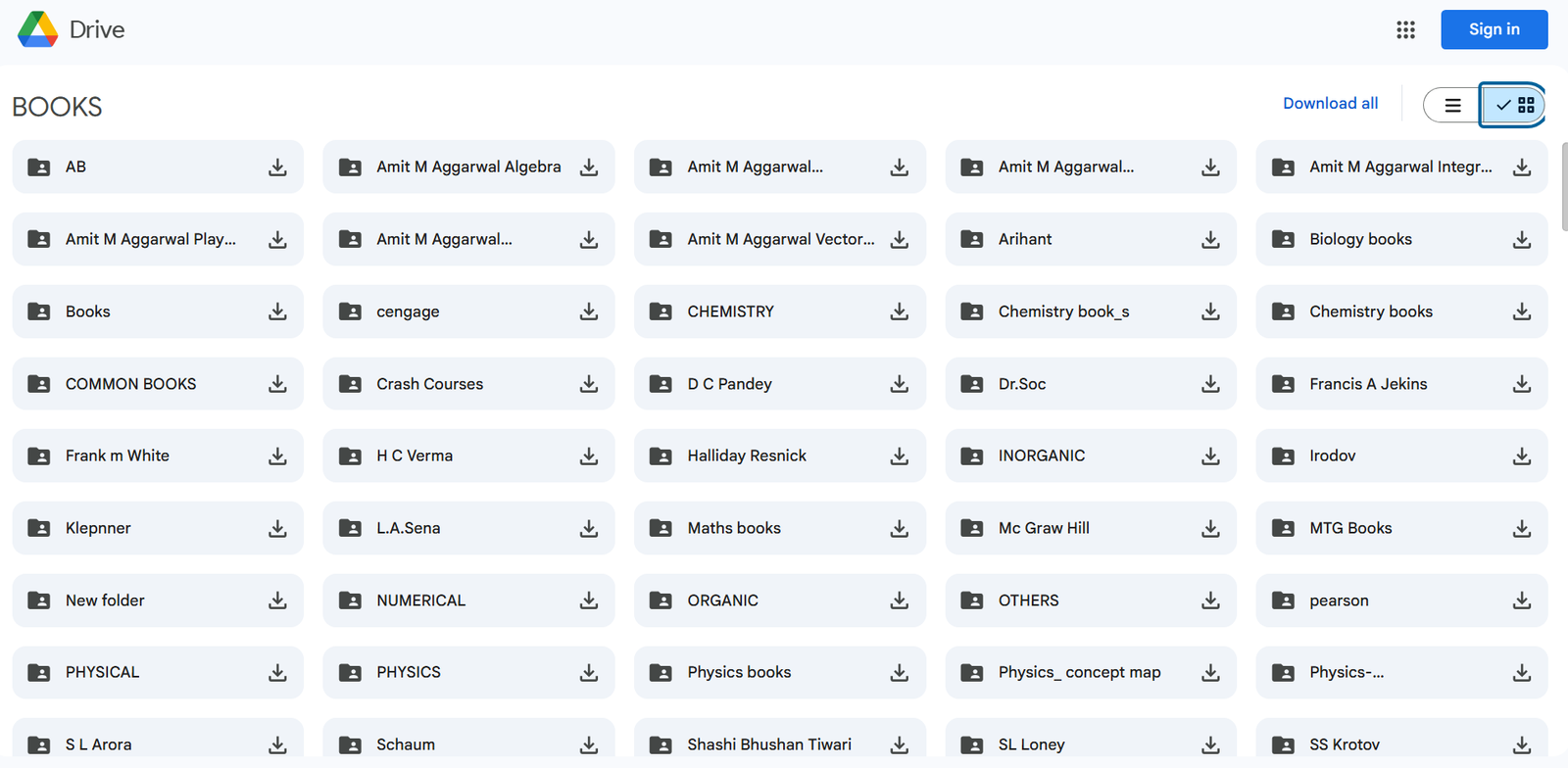The image size is (1568, 768).
Task: Click the vertical page scrollbar
Action: (1563, 186)
